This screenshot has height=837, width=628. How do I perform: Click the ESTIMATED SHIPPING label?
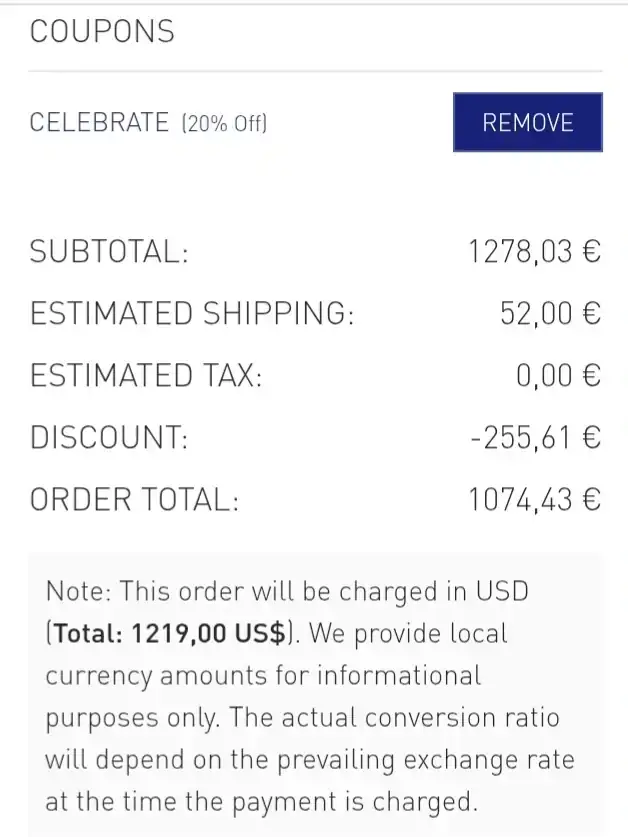coord(192,314)
